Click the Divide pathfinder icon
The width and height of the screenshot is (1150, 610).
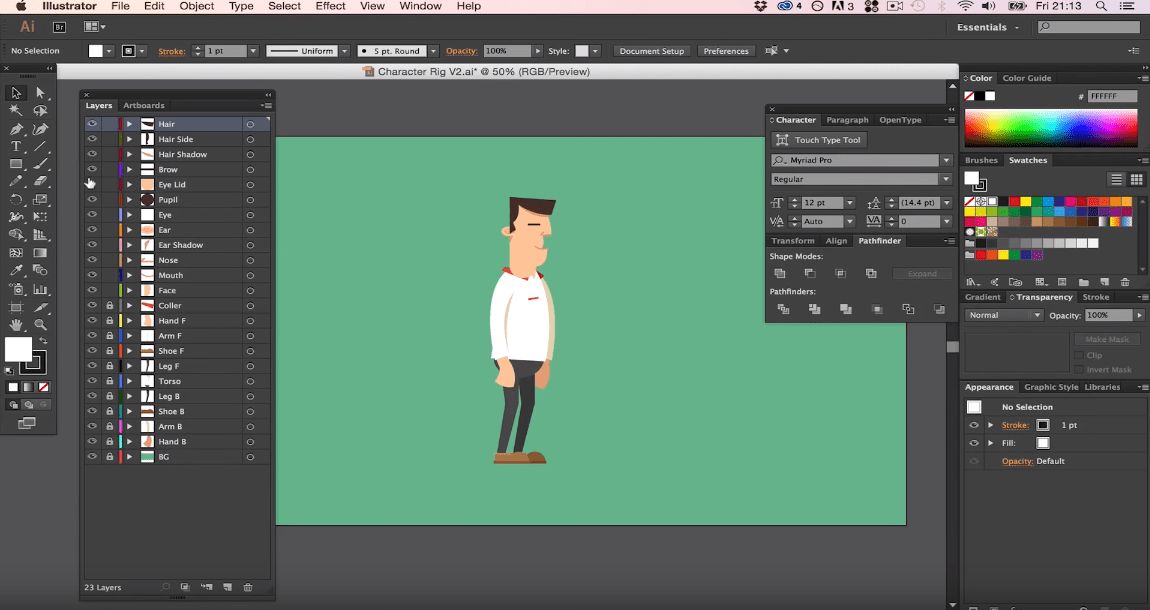[x=783, y=309]
